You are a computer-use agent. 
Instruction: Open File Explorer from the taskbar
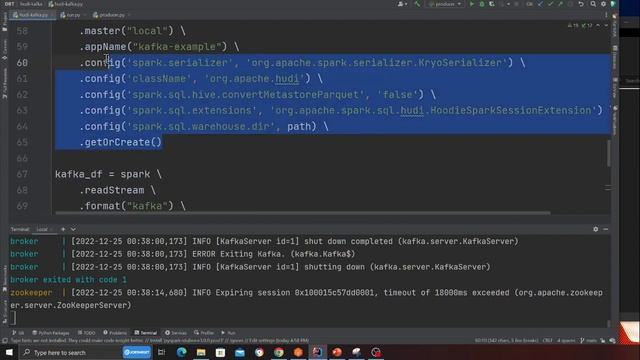pyautogui.click(x=201, y=352)
